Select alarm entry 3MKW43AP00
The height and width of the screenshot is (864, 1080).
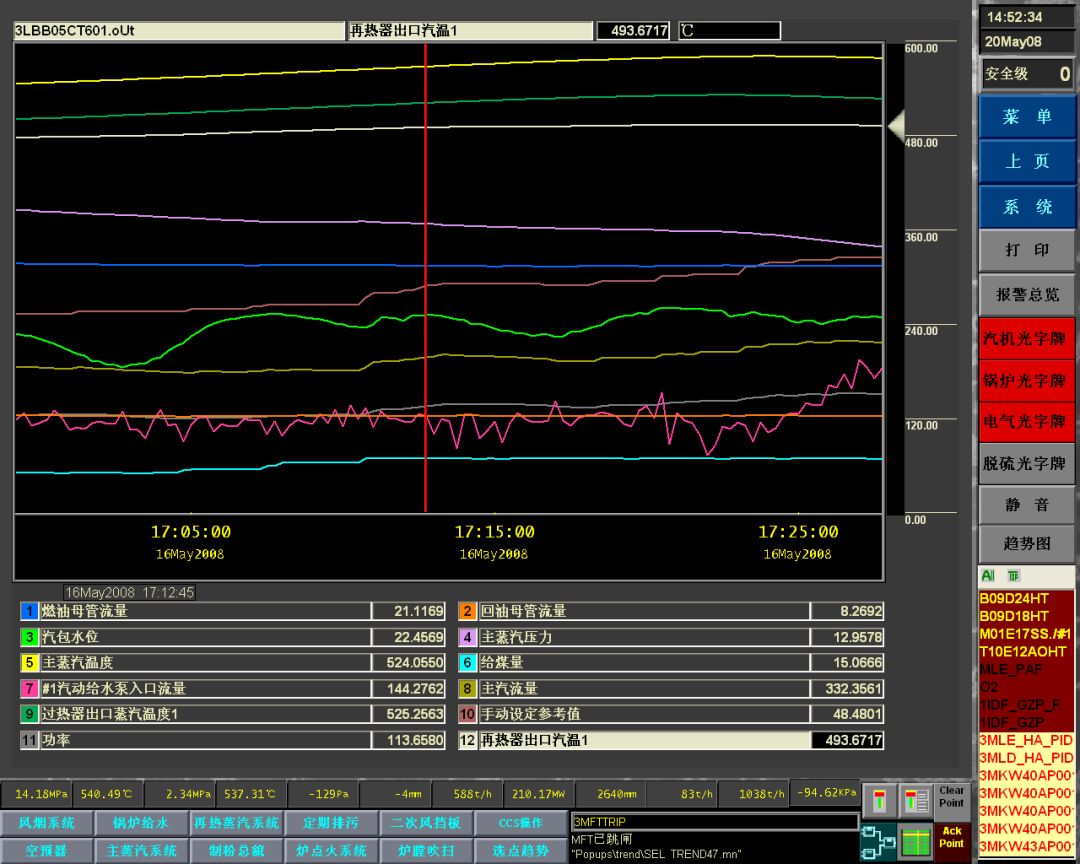point(1026,846)
